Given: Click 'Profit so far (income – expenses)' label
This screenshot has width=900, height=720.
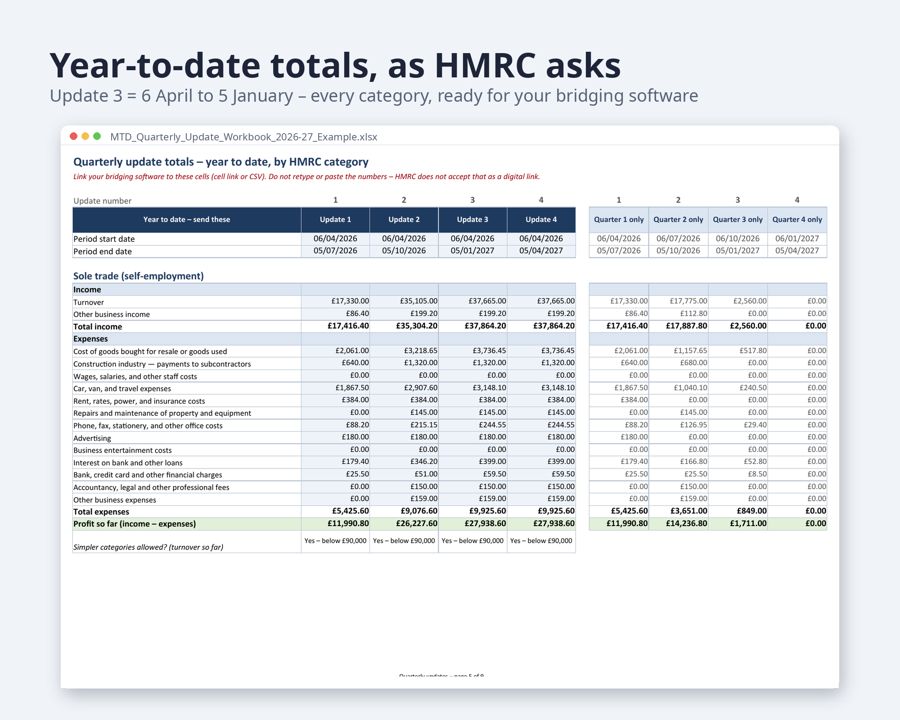Looking at the screenshot, I should [134, 524].
